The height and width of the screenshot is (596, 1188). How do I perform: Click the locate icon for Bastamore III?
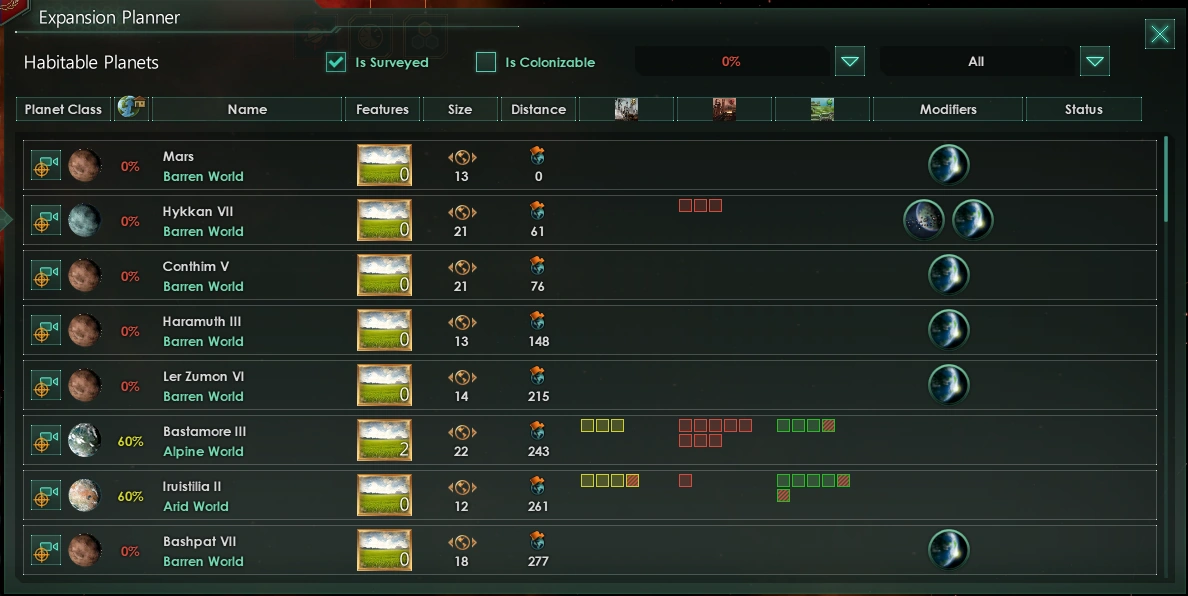coord(45,440)
